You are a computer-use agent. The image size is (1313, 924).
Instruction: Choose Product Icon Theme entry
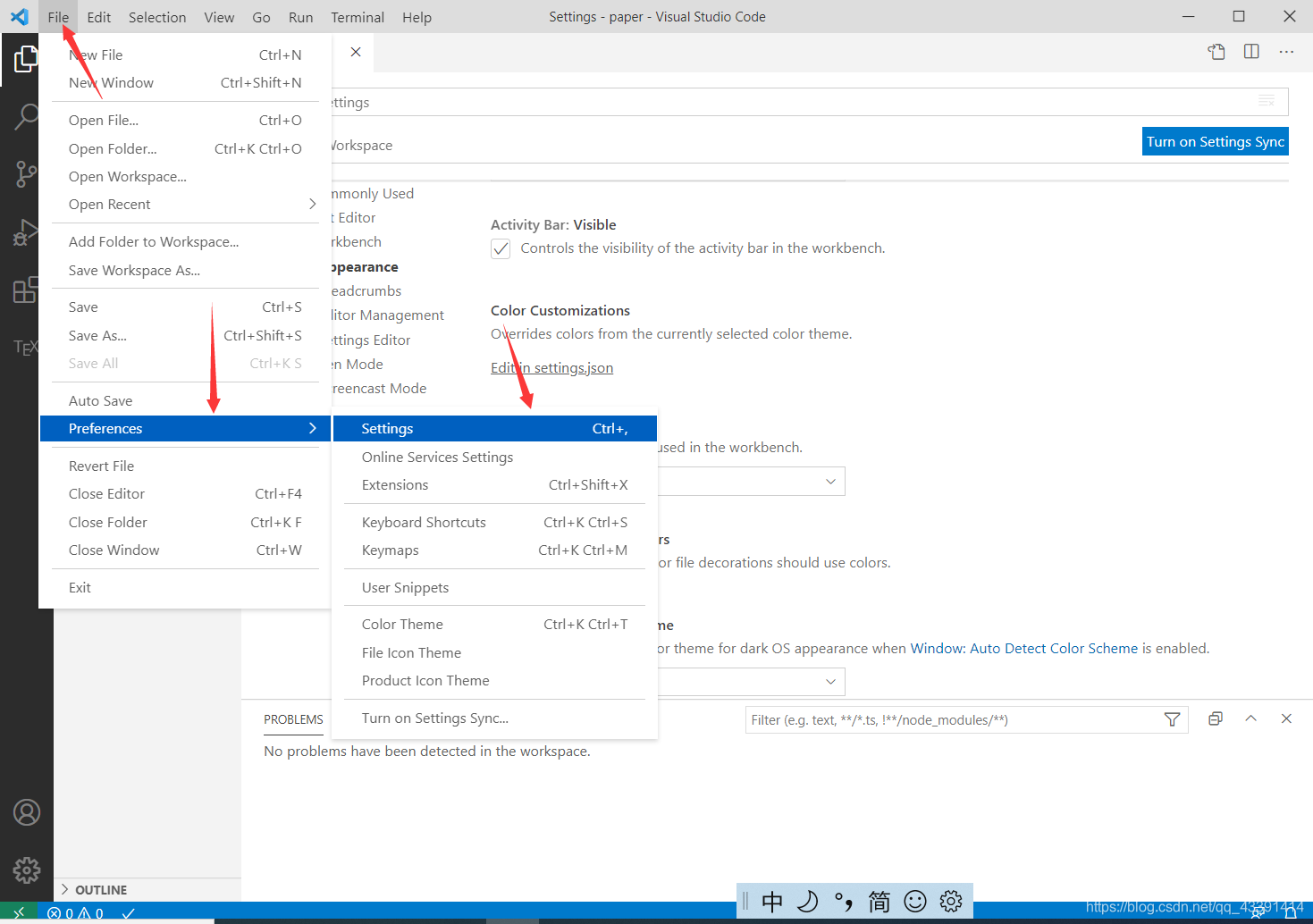pos(494,680)
